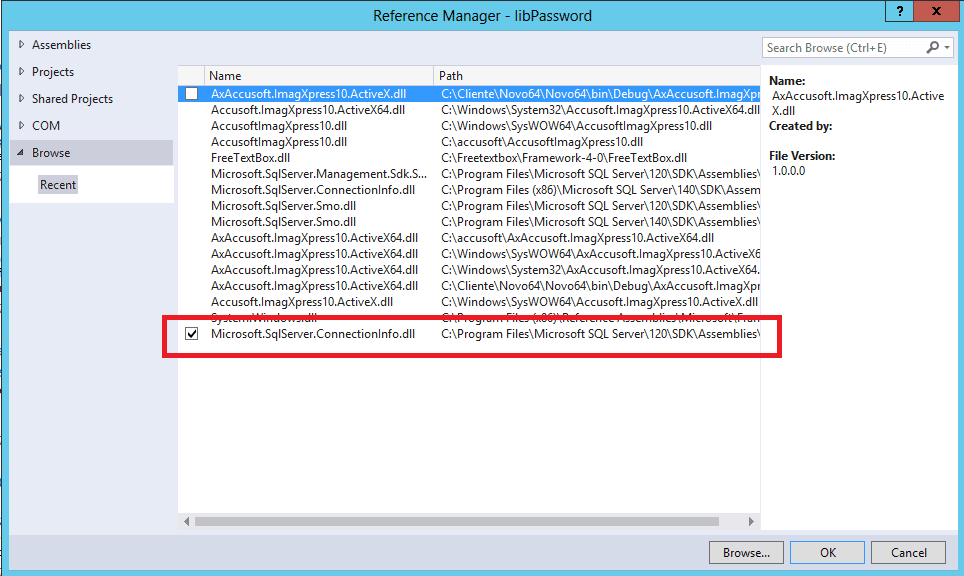Screen dimensions: 964x576
Task: Click the AxAccusoft.ImagXpress10.ActiveX.dll name in the highlighted row
Action: [308, 94]
